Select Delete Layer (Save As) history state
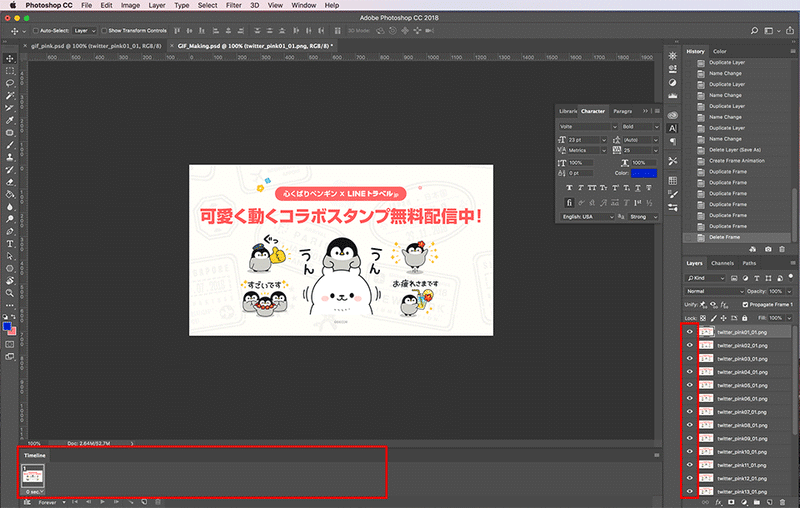 [737, 150]
